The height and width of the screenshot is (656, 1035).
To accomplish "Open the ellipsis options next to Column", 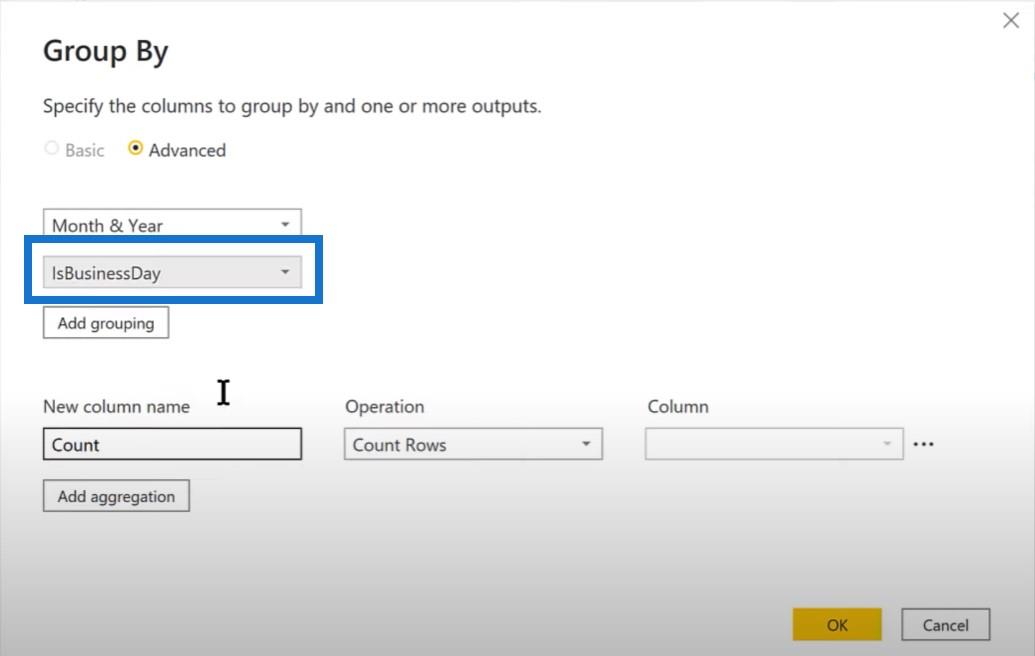I will tap(923, 444).
